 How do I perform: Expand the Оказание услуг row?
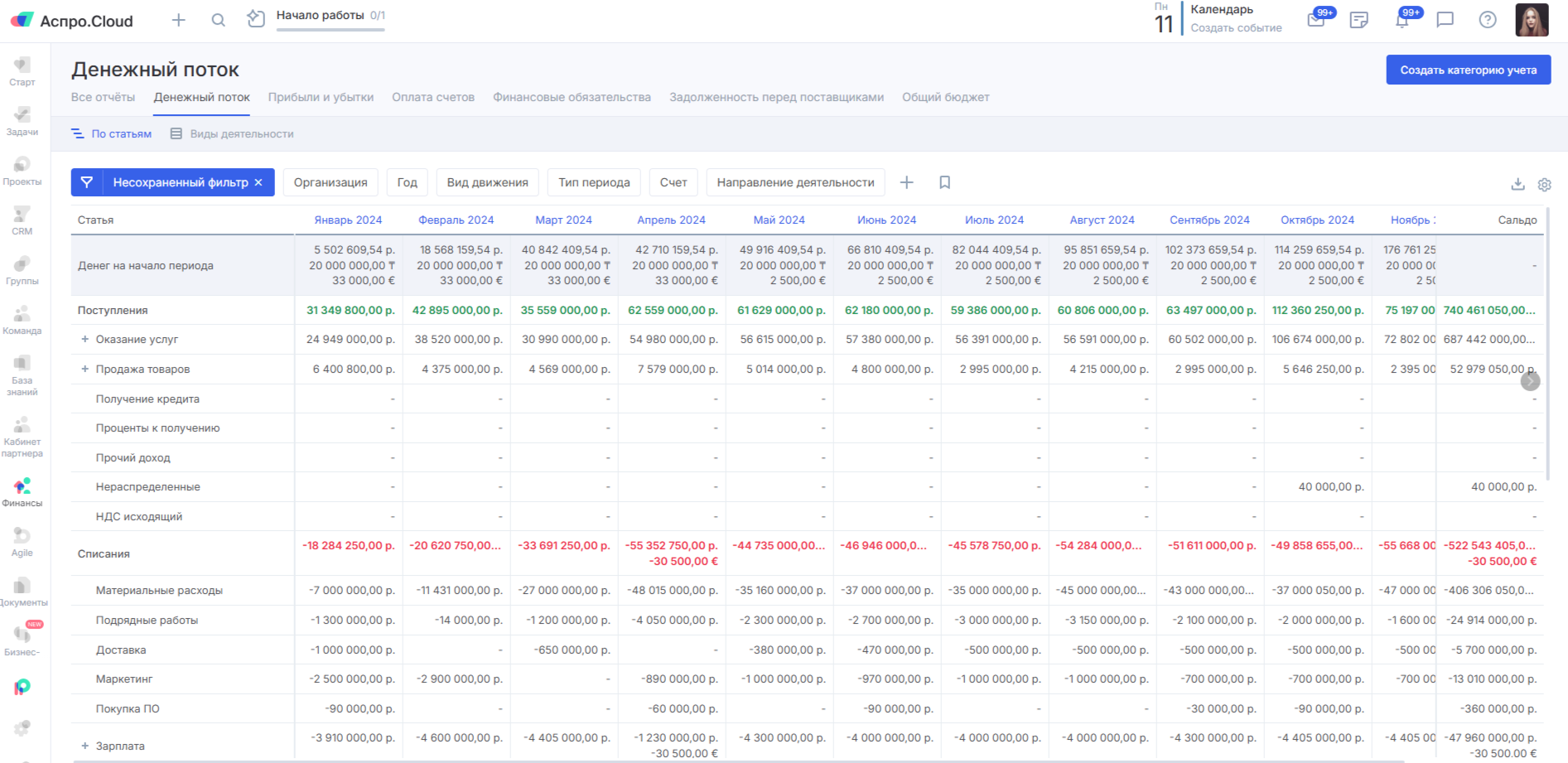[84, 339]
